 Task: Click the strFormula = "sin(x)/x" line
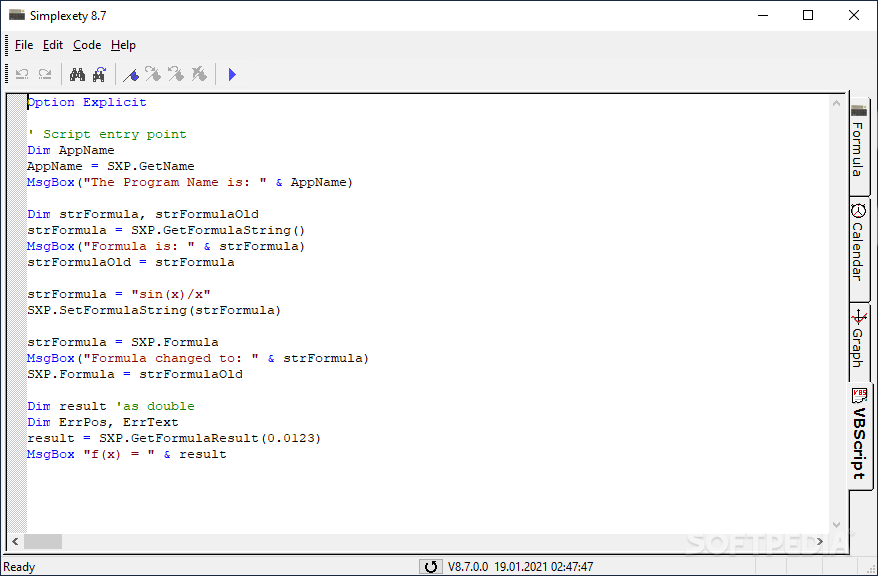tap(119, 294)
